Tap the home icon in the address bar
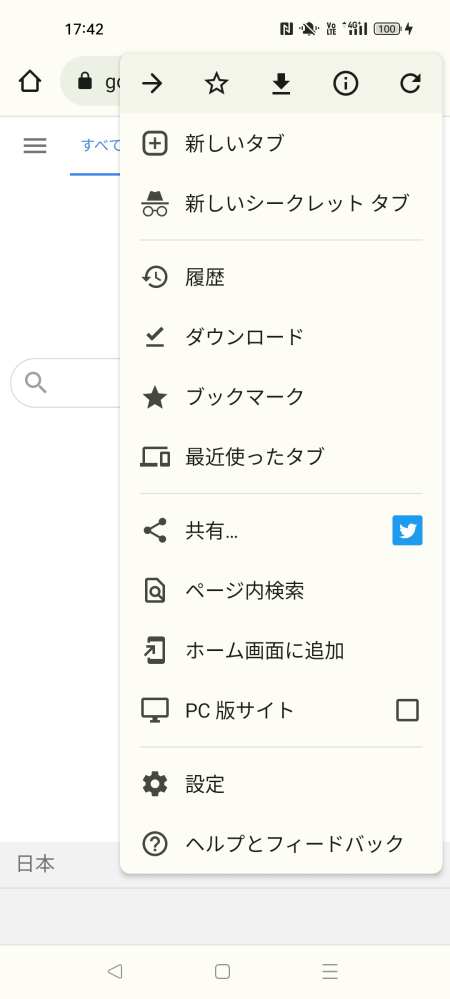 click(x=29, y=81)
